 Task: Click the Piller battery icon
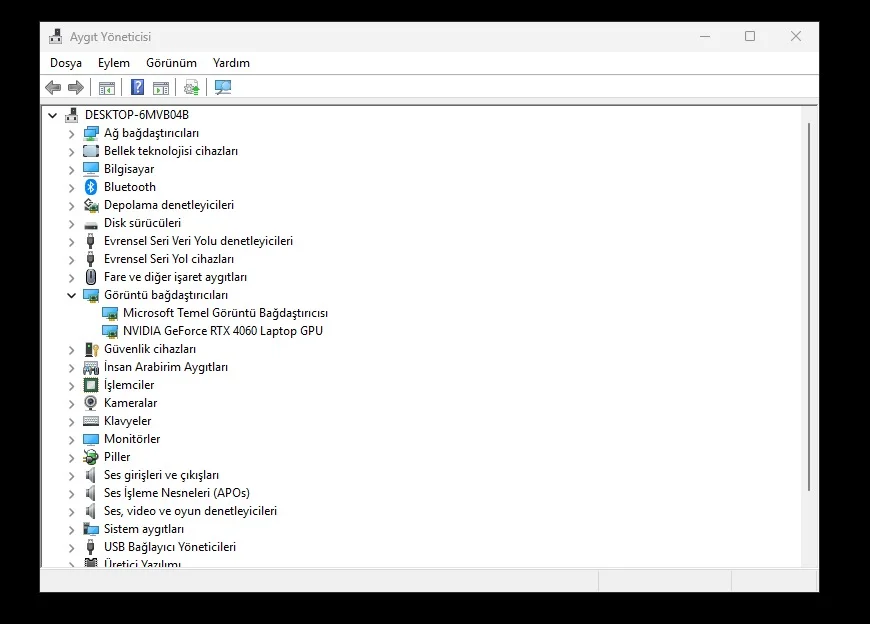[x=90, y=457]
